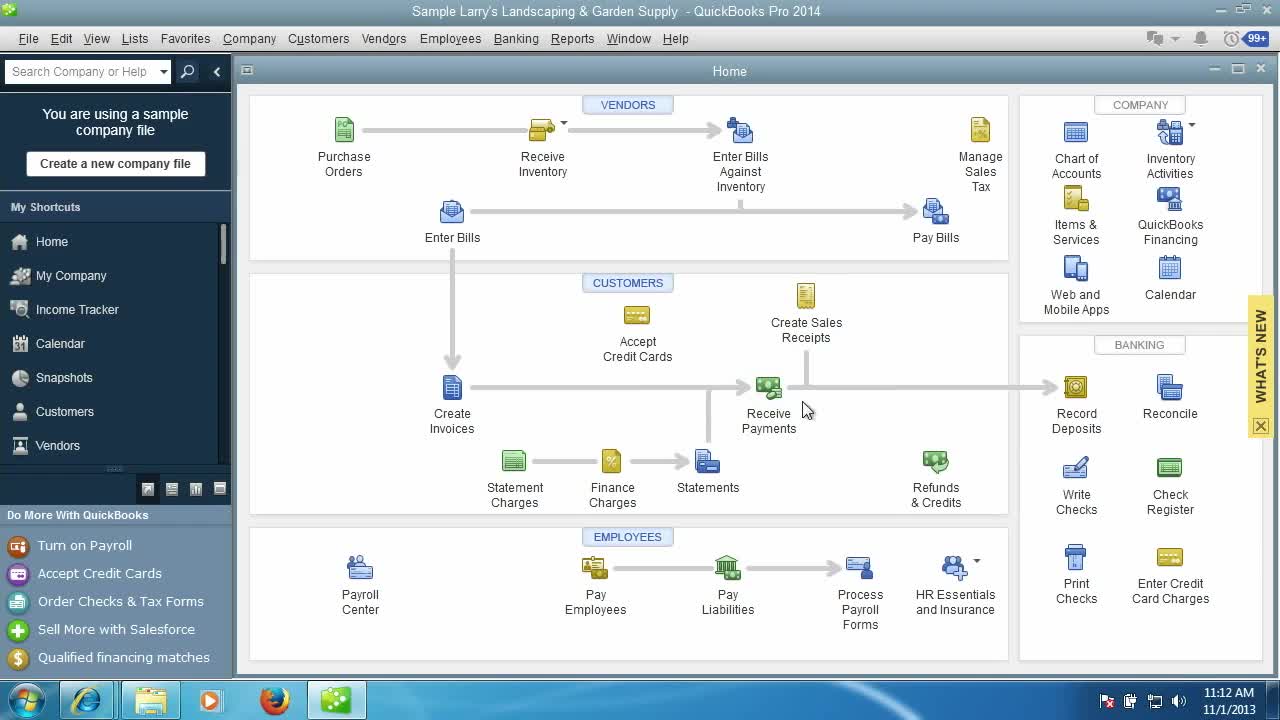Click the Statements icon

click(x=707, y=461)
